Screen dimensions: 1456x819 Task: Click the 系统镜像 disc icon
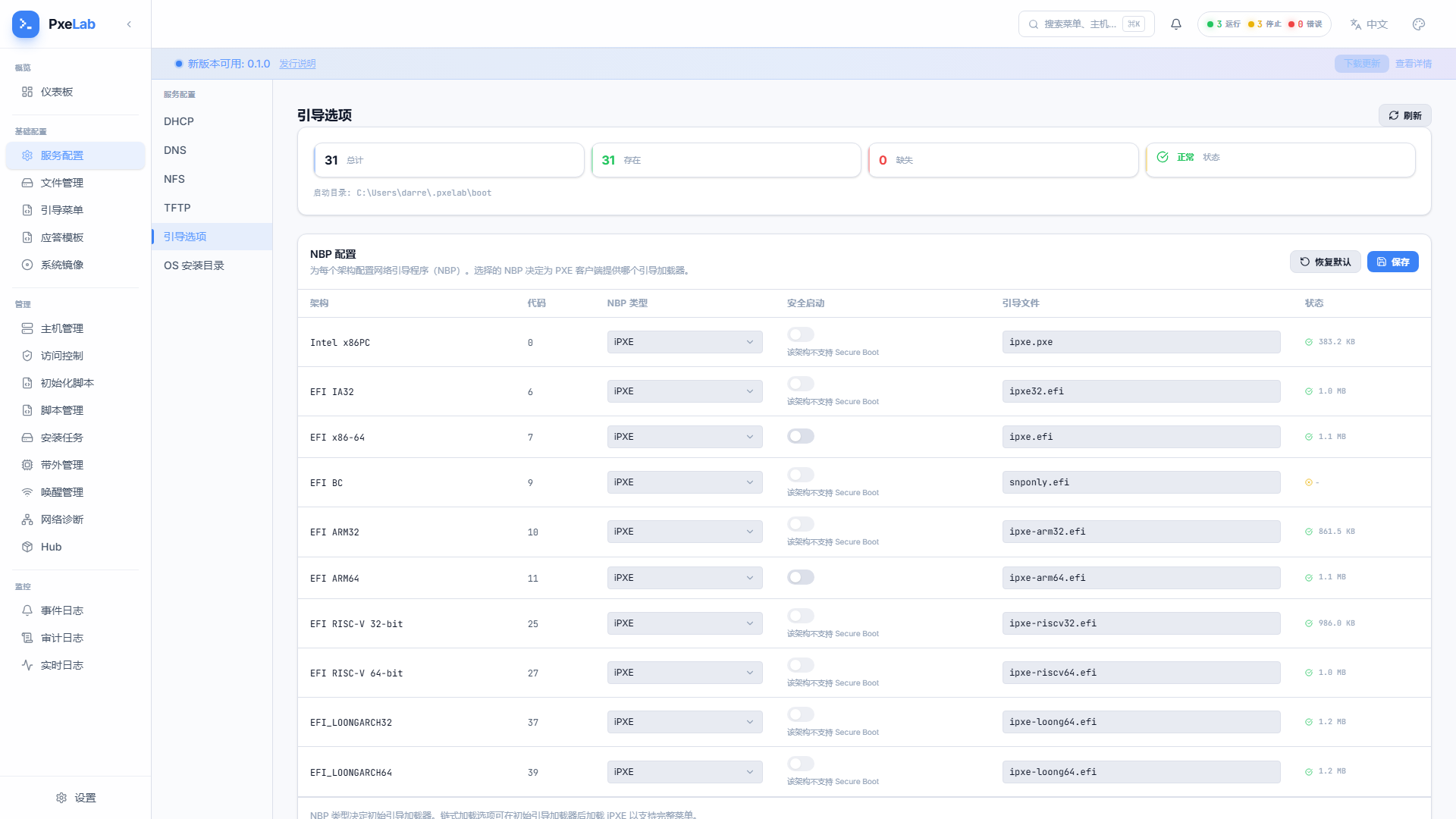coord(27,265)
